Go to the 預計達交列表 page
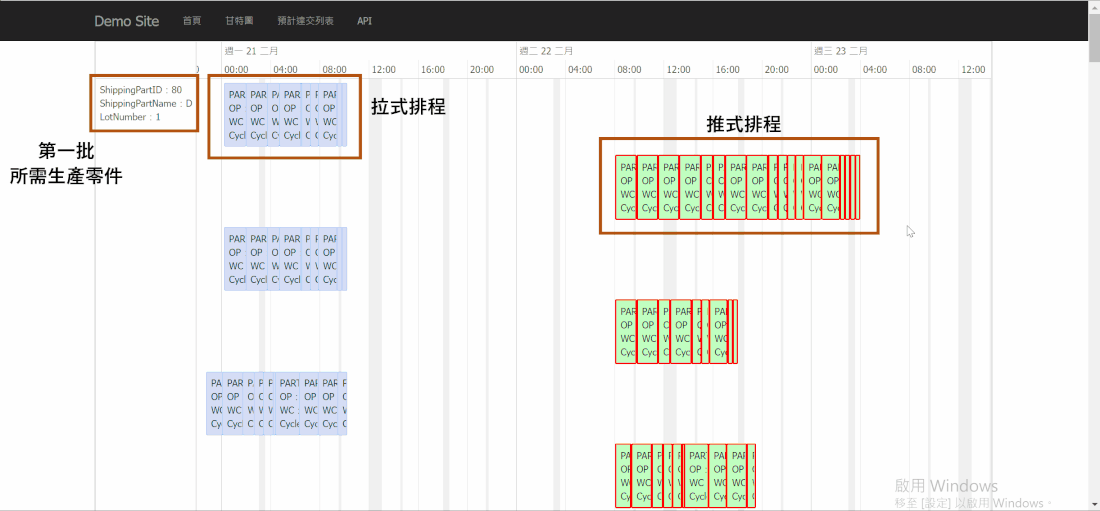The width and height of the screenshot is (1100, 511). tap(306, 21)
